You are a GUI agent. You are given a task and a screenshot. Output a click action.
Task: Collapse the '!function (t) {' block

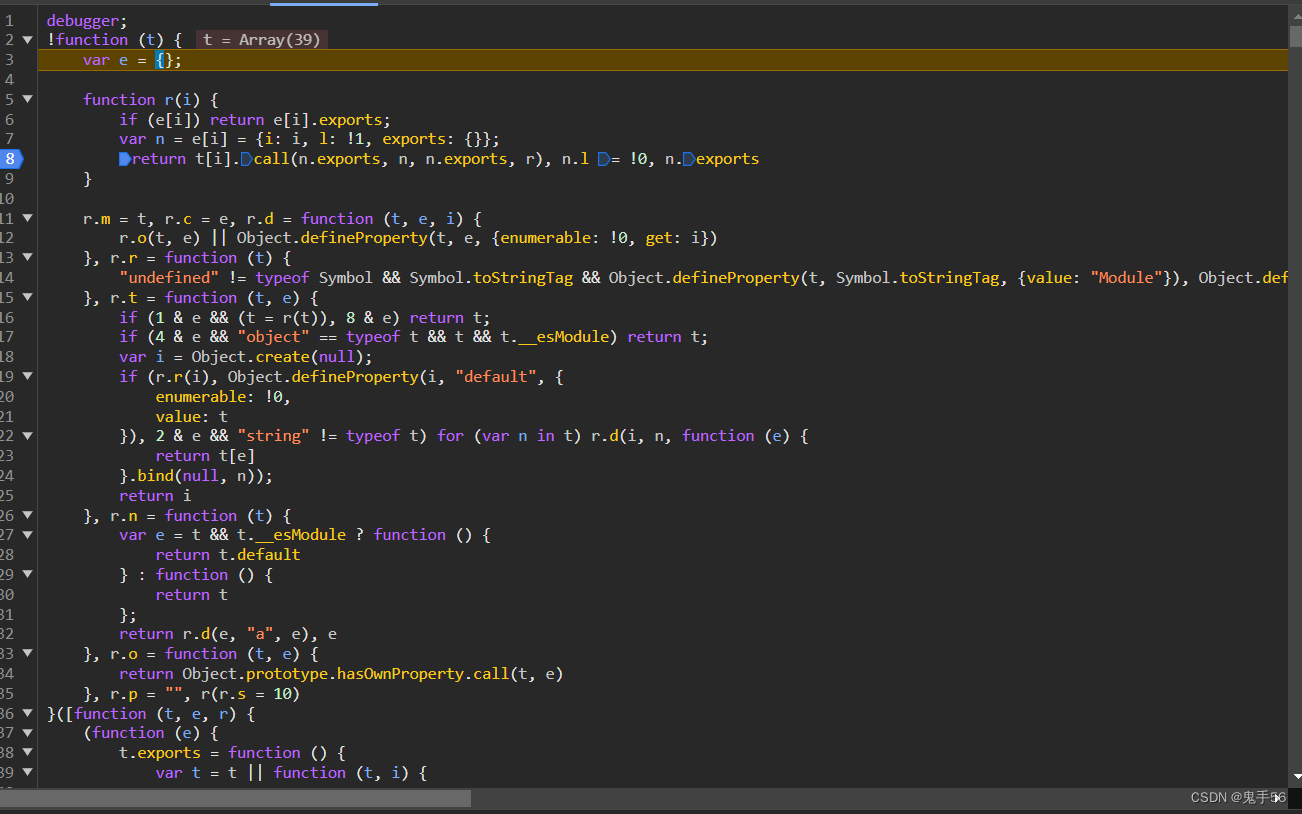click(x=27, y=40)
